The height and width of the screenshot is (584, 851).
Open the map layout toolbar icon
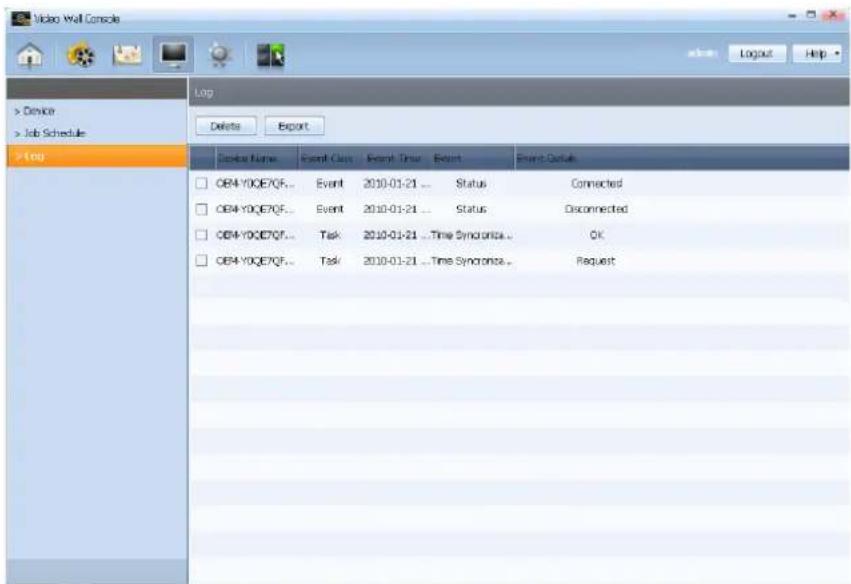coord(127,55)
